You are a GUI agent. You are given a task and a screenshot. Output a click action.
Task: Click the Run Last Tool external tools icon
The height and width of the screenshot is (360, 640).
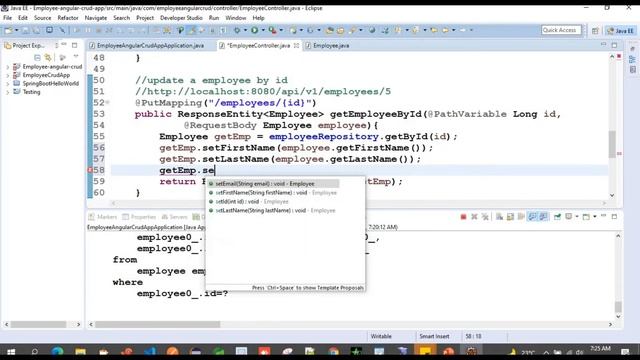point(272,30)
